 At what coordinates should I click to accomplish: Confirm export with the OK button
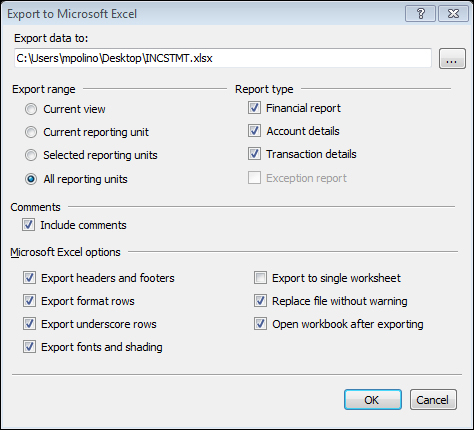pos(373,399)
